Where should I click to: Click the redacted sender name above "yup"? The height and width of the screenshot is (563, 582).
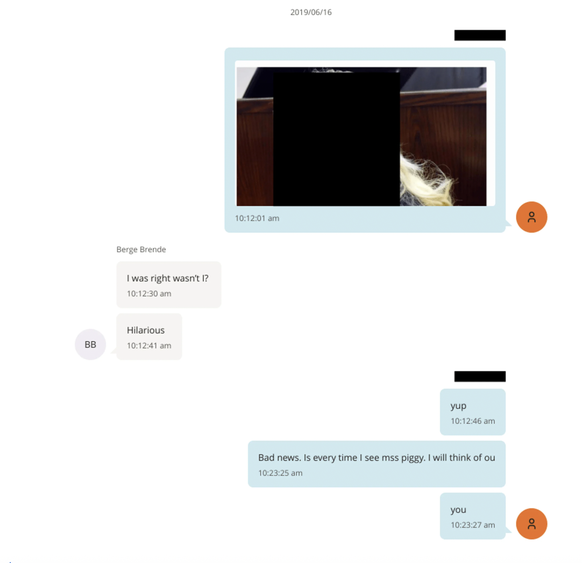point(480,376)
